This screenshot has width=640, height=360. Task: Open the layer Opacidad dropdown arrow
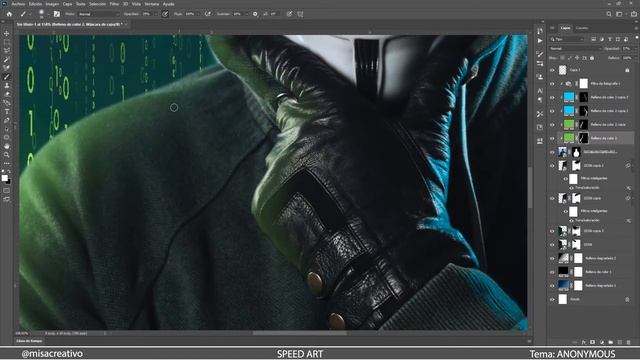(636, 49)
